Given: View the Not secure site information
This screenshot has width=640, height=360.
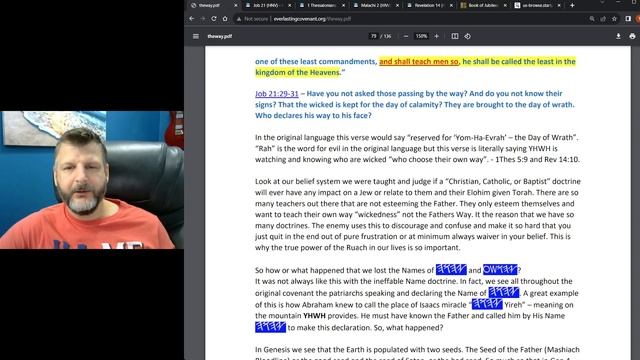Looking at the screenshot, I should 253,19.
